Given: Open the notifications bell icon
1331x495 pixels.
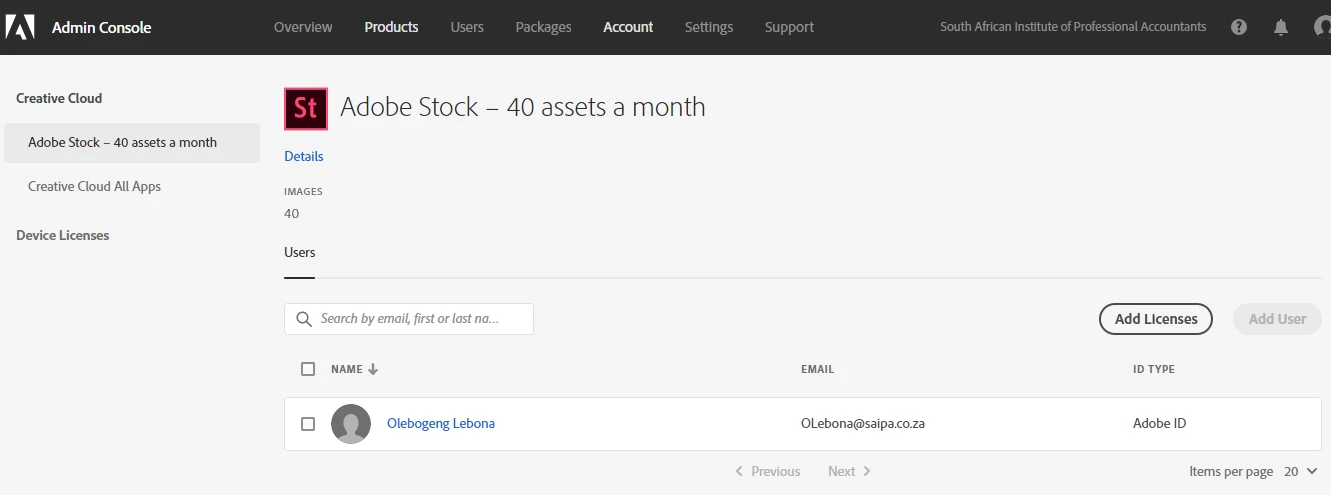Looking at the screenshot, I should [1281, 27].
